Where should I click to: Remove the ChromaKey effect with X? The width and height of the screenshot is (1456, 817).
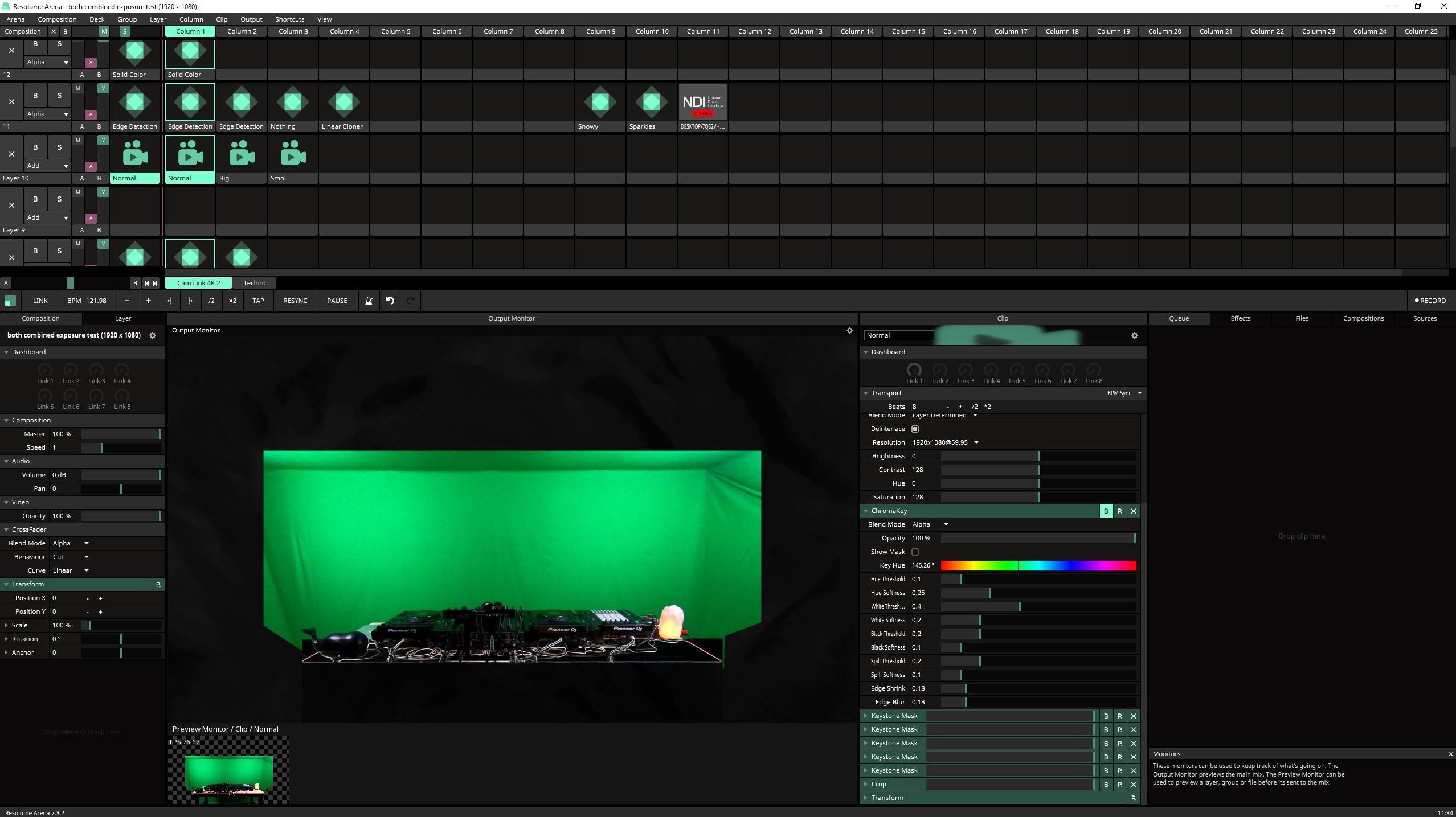point(1134,511)
